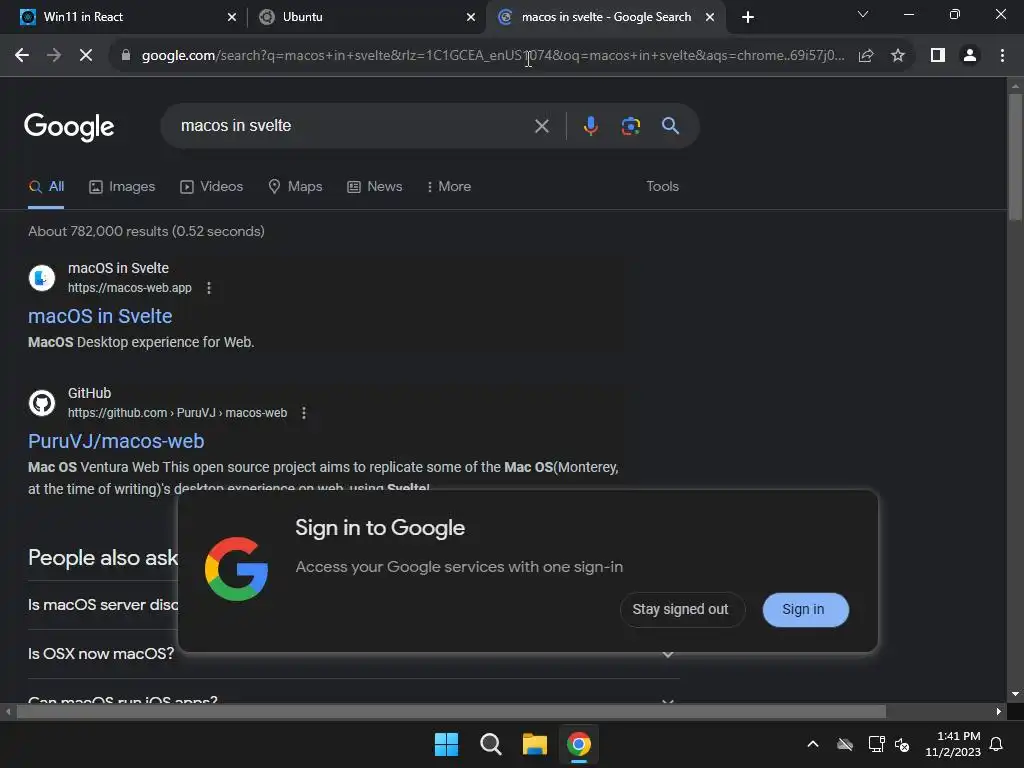
Task: Open the muted volume tray icon
Action: 902,744
